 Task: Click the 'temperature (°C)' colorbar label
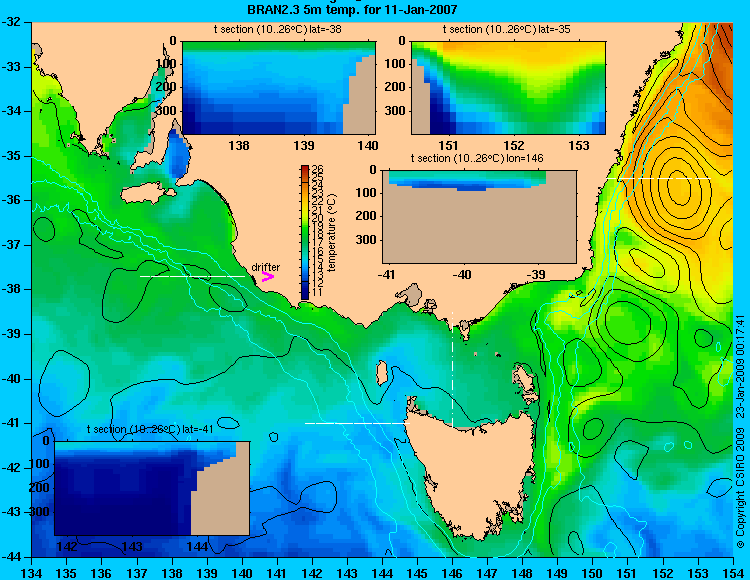[332, 232]
